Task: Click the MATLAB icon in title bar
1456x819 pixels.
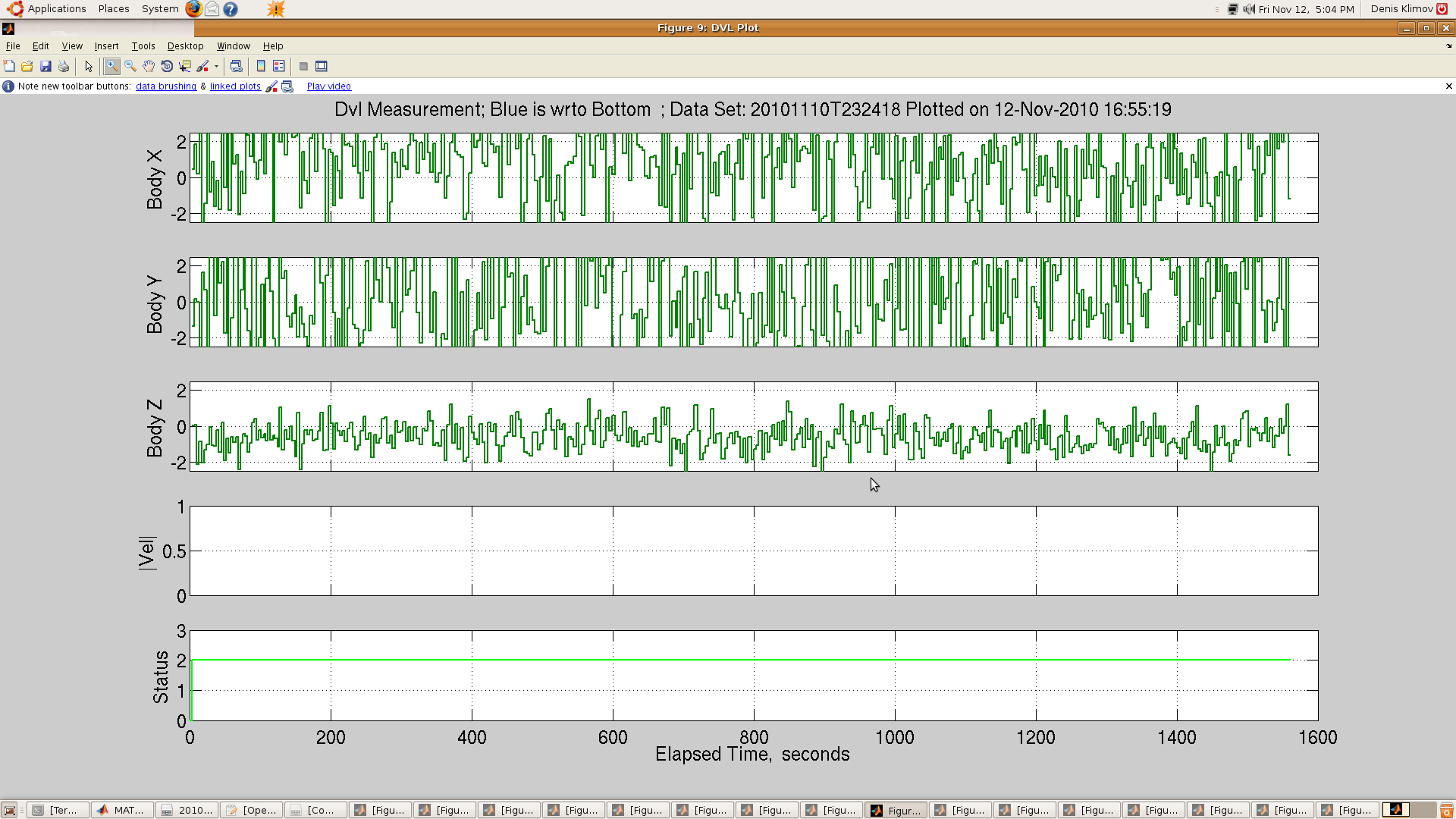Action: [x=8, y=29]
